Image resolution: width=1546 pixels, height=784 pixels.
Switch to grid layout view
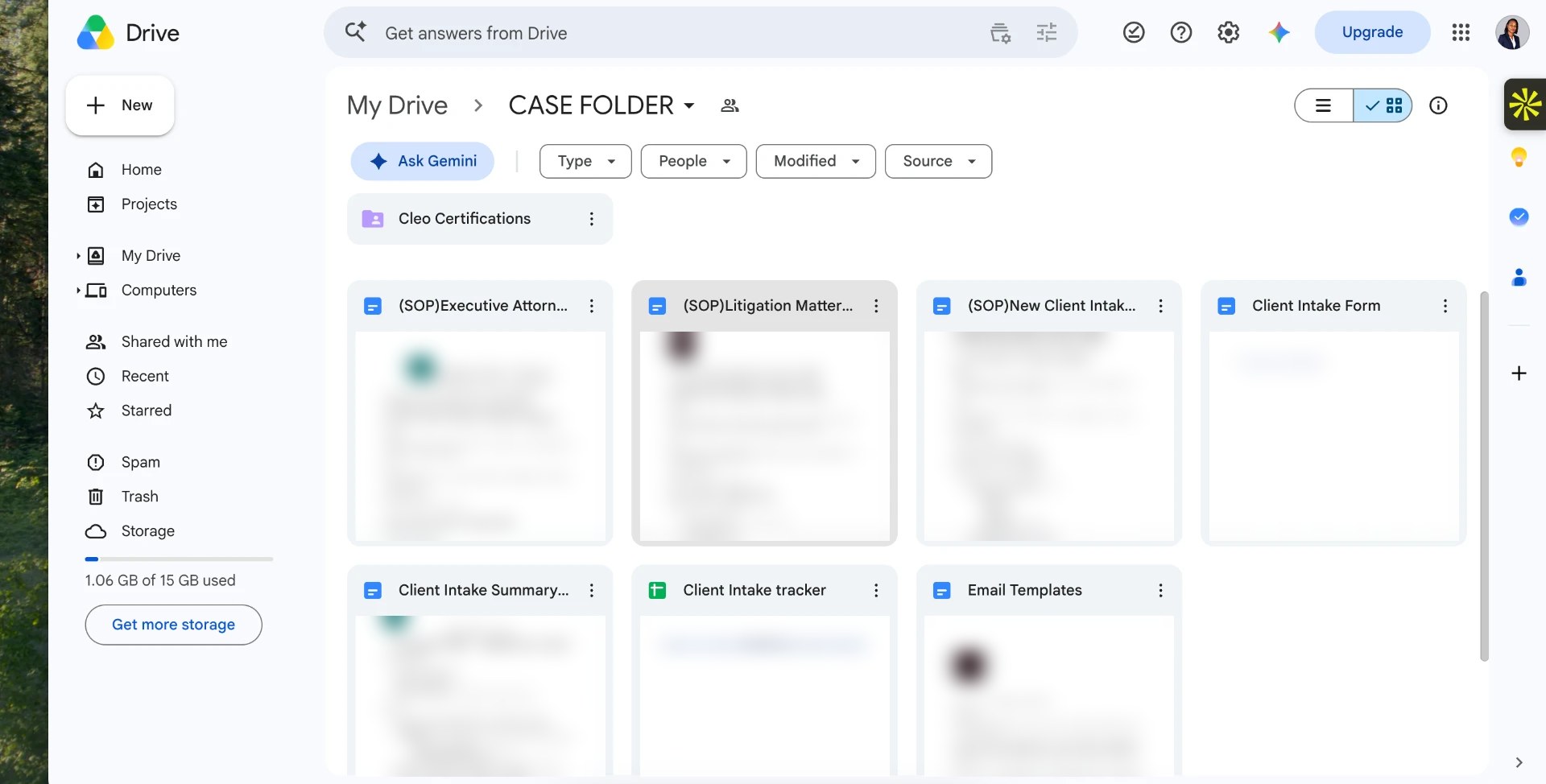tap(1383, 105)
